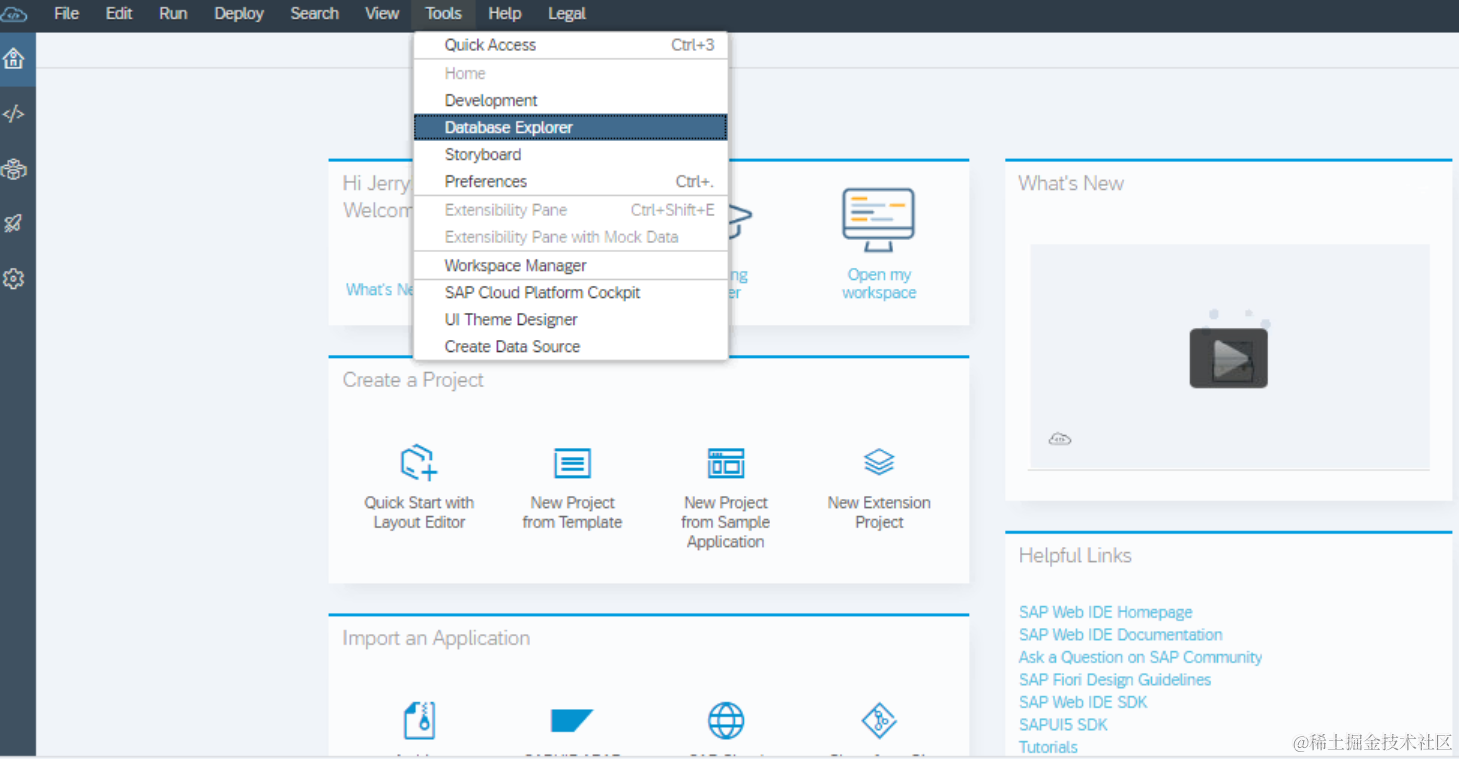The width and height of the screenshot is (1459, 759).
Task: Click Ask a Question on SAP Community
Action: coord(1140,657)
